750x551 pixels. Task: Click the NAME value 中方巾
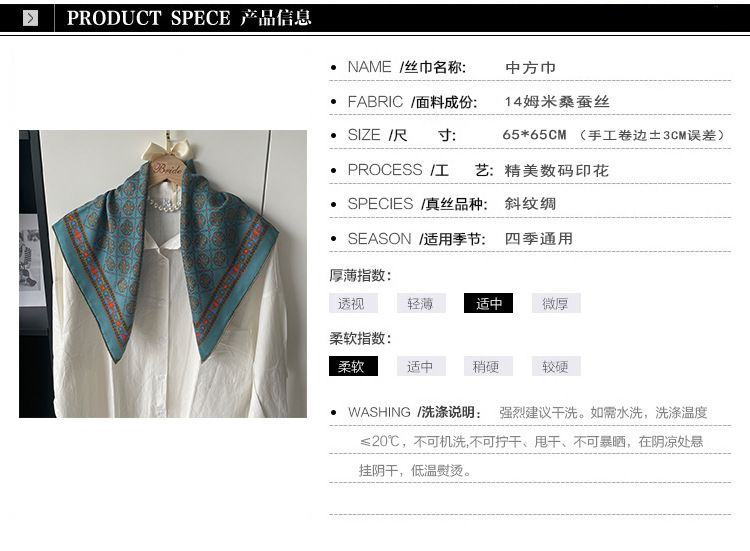tap(530, 67)
